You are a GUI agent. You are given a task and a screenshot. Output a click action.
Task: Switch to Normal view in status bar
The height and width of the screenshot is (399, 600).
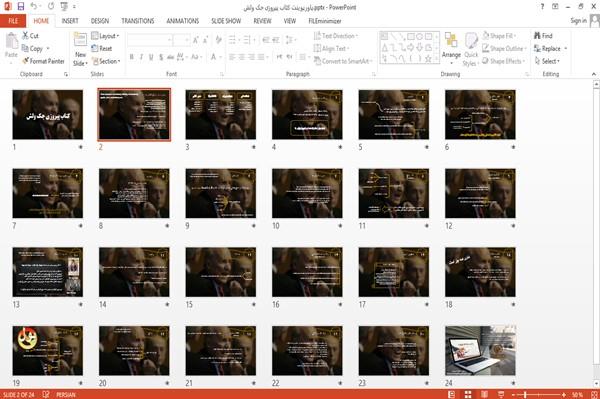point(452,394)
